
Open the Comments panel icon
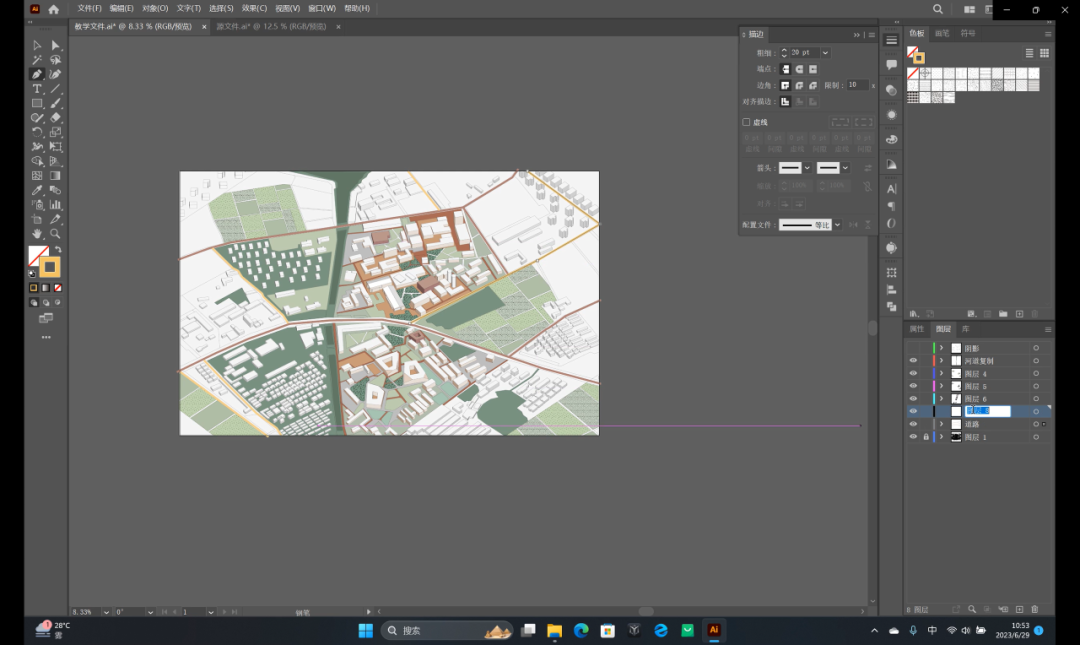pyautogui.click(x=891, y=65)
